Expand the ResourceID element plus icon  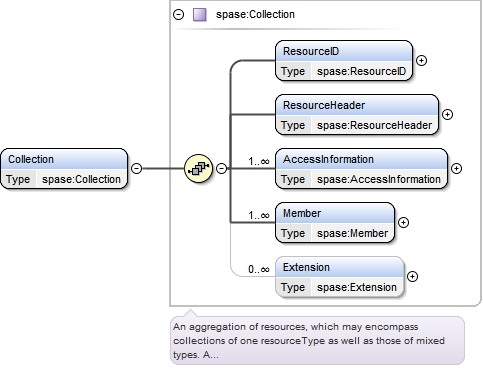pos(422,60)
